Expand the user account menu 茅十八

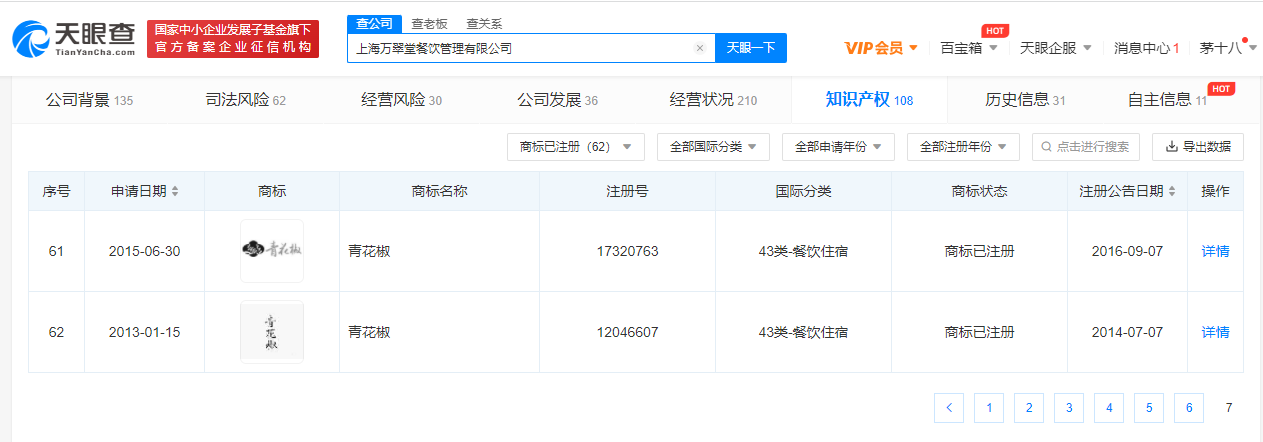pos(1226,47)
